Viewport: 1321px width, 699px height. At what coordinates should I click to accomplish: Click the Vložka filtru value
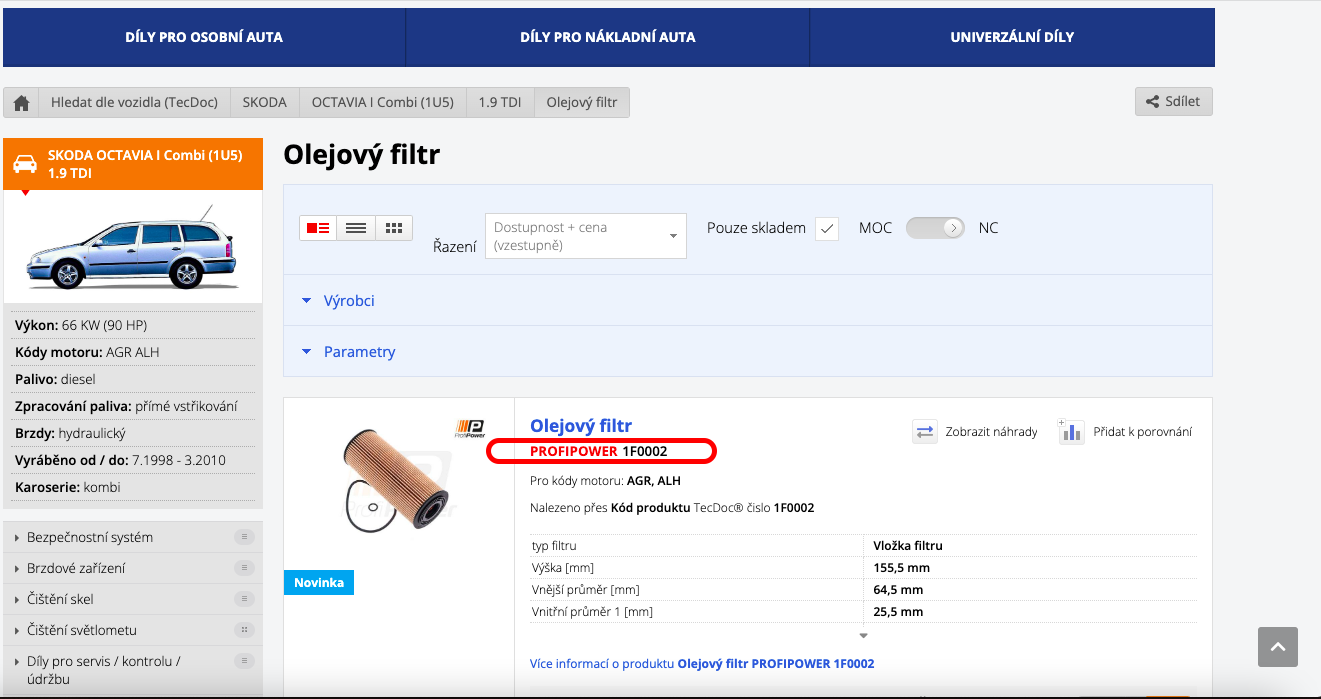click(x=908, y=546)
